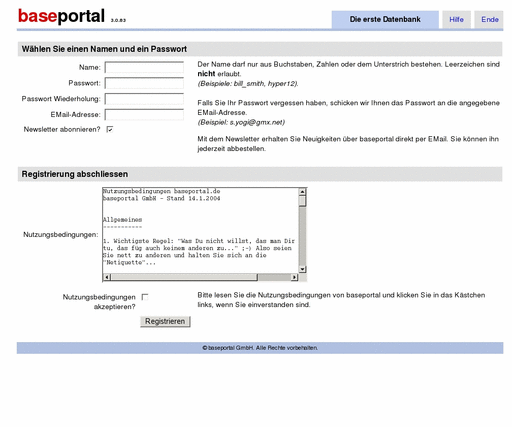Click the baseportal logo
The image size is (512, 427).
pos(61,16)
